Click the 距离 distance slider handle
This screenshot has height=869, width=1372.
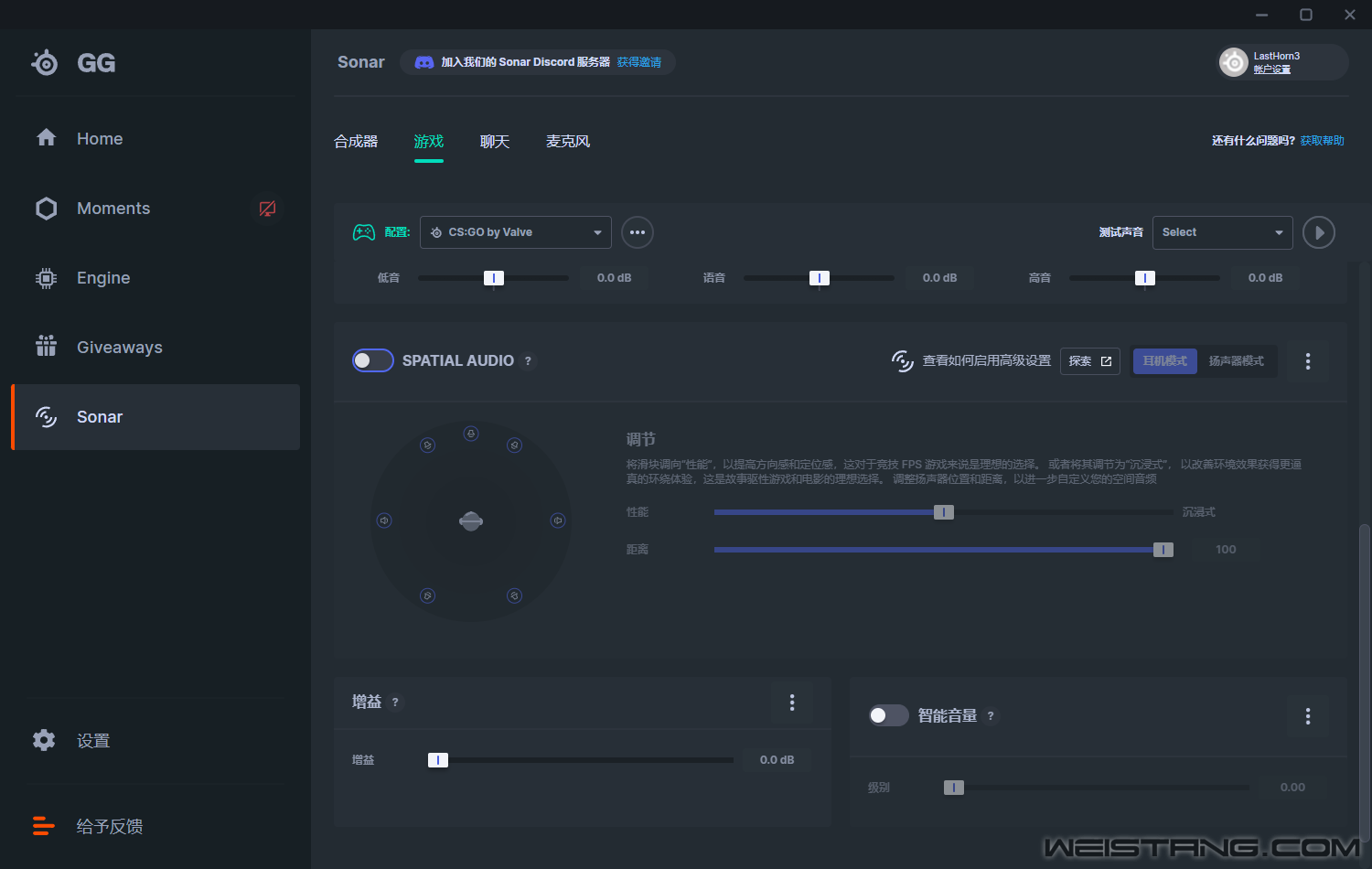(x=1163, y=550)
